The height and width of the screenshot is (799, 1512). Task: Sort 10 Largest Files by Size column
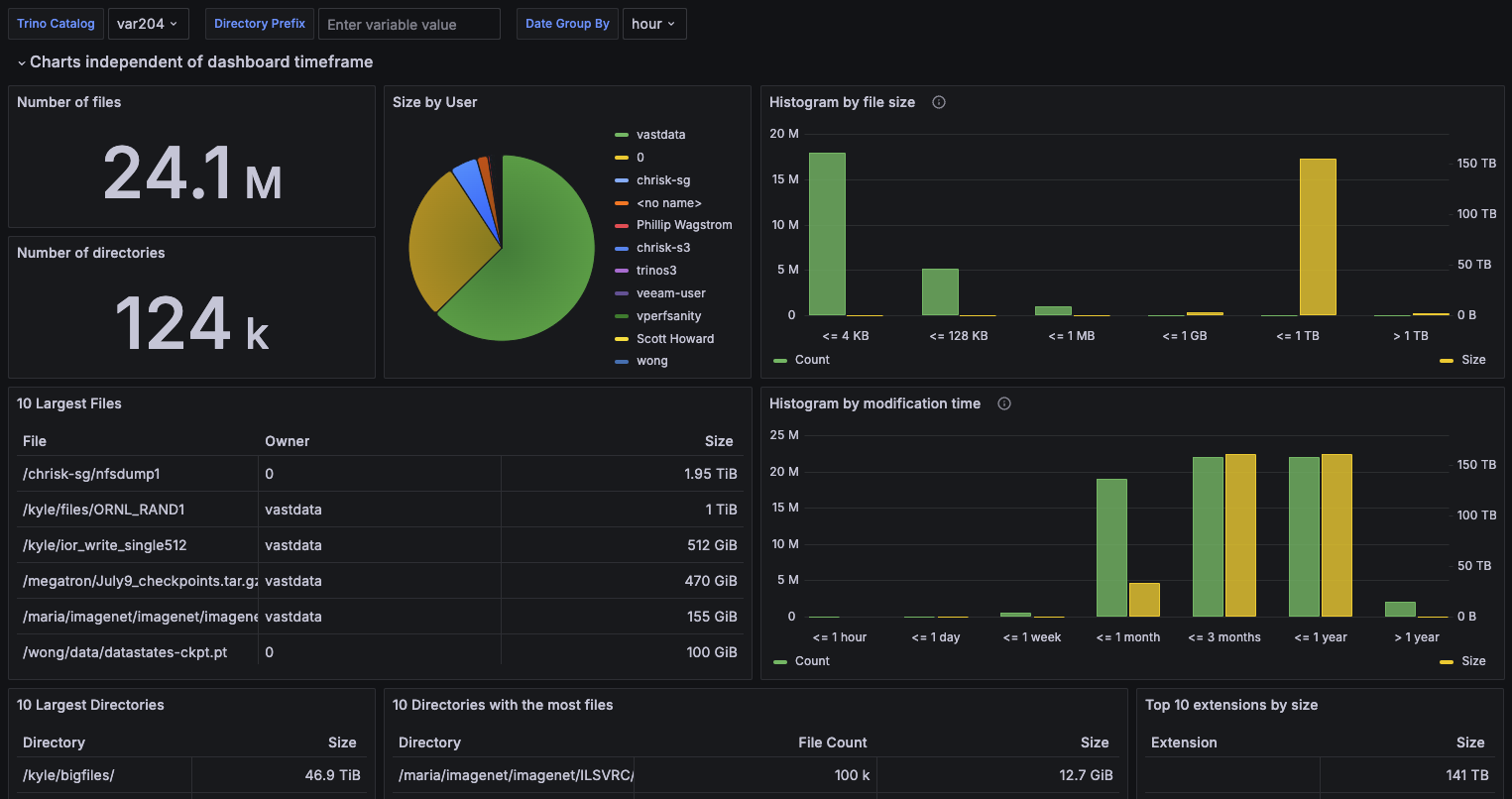click(x=719, y=441)
